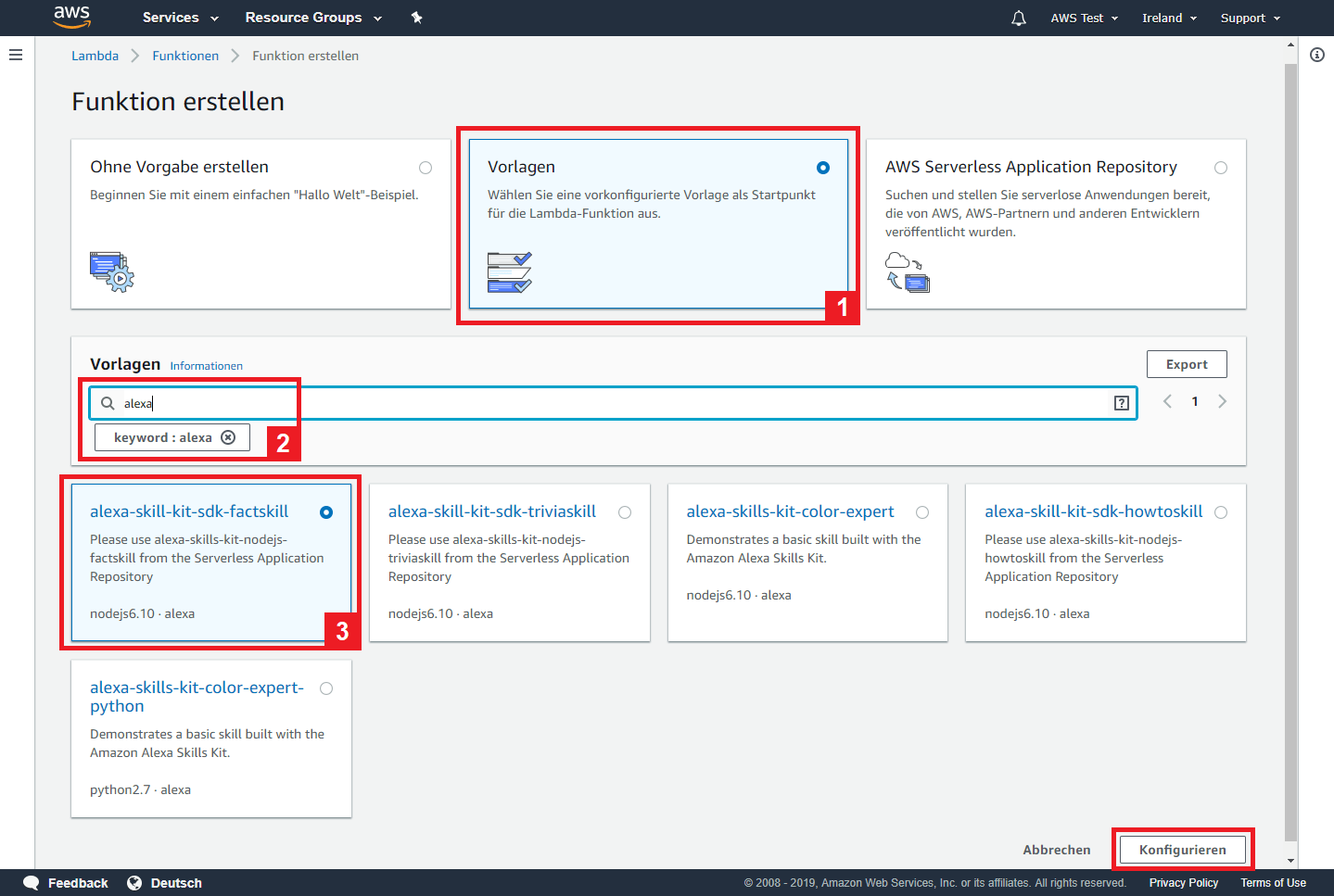1334x896 pixels.
Task: Select alexa-skills-kit-color-expert radio button
Action: (922, 512)
